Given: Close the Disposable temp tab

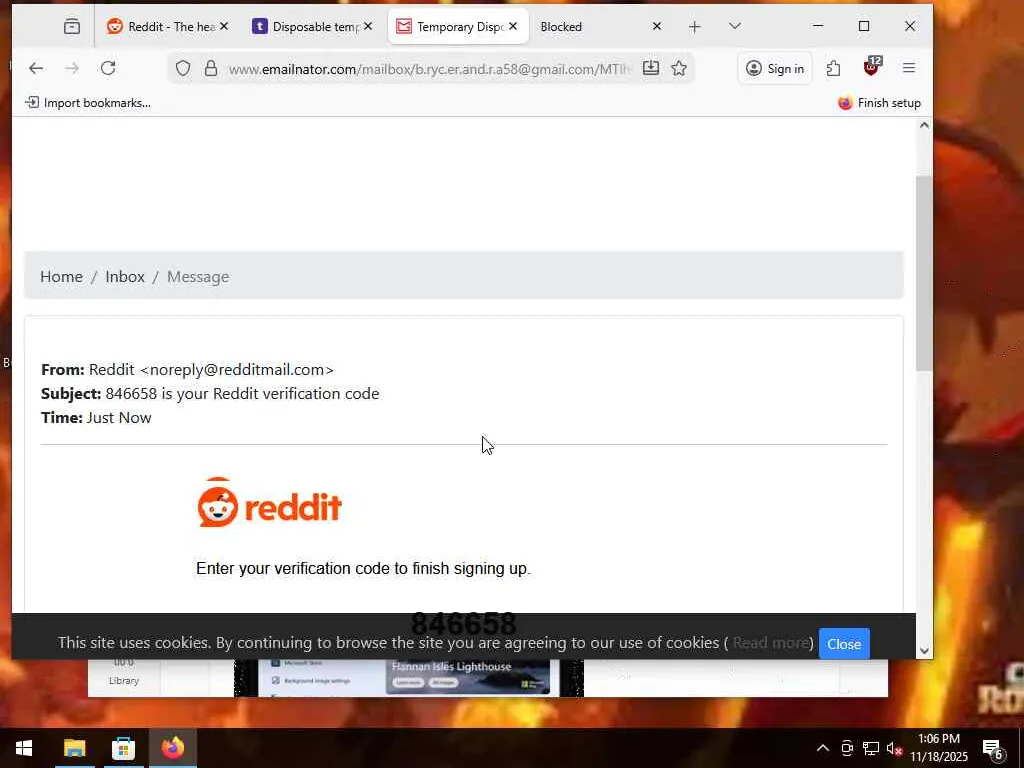Looking at the screenshot, I should pyautogui.click(x=368, y=26).
